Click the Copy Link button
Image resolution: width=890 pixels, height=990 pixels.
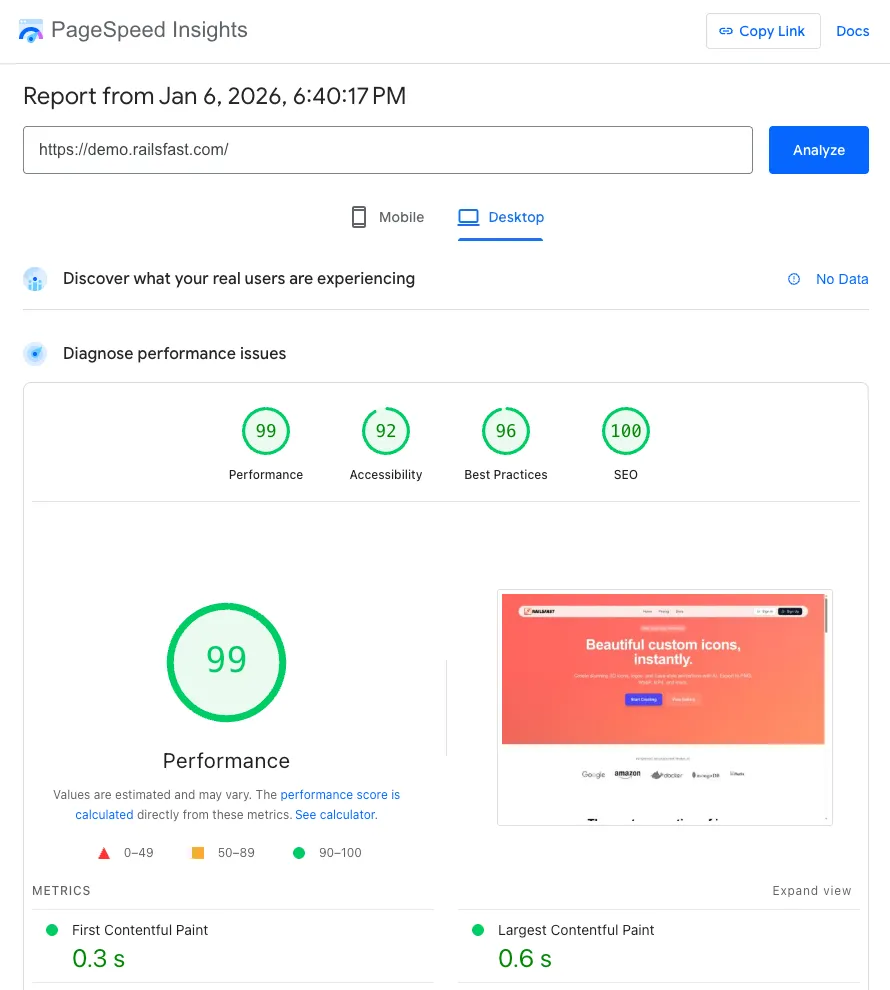(x=763, y=31)
